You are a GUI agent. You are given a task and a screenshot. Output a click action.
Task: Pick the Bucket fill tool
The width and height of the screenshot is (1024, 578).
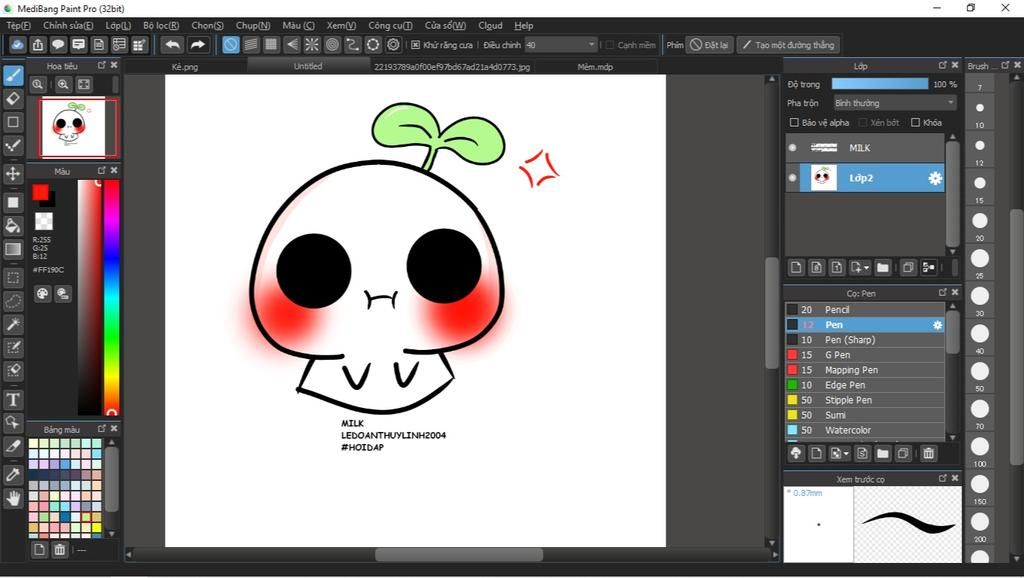pos(13,225)
